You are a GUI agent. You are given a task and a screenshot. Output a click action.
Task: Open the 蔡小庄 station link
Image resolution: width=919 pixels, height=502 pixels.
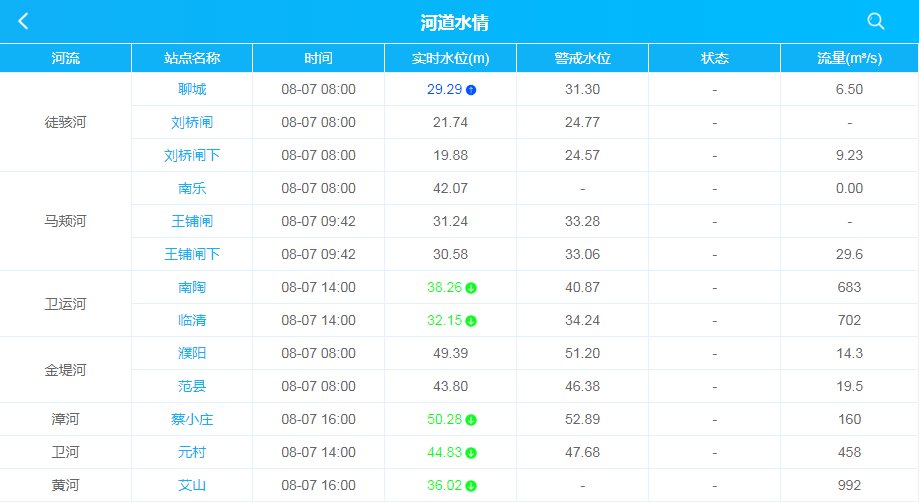pyautogui.click(x=192, y=419)
